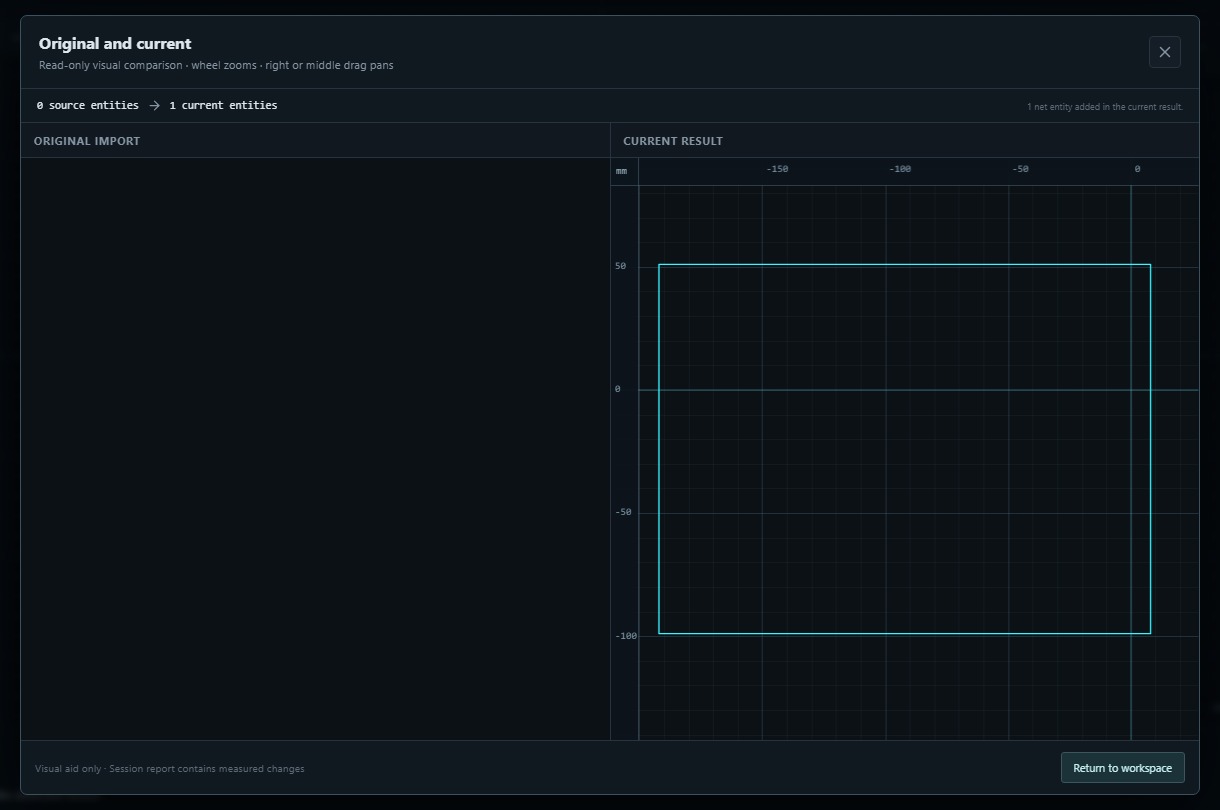Screen dimensions: 1220x810
Task: Click the 0 top ruler label
Action: [1137, 169]
